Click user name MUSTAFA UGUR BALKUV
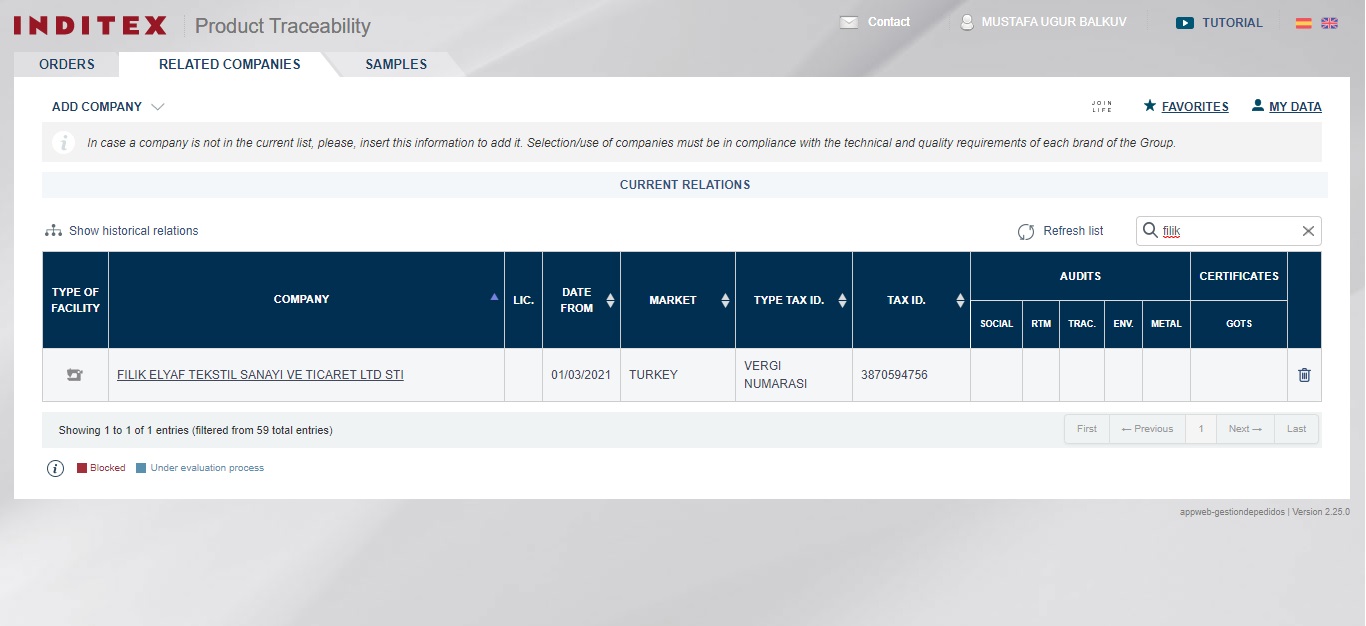This screenshot has width=1366, height=626. coord(1054,22)
